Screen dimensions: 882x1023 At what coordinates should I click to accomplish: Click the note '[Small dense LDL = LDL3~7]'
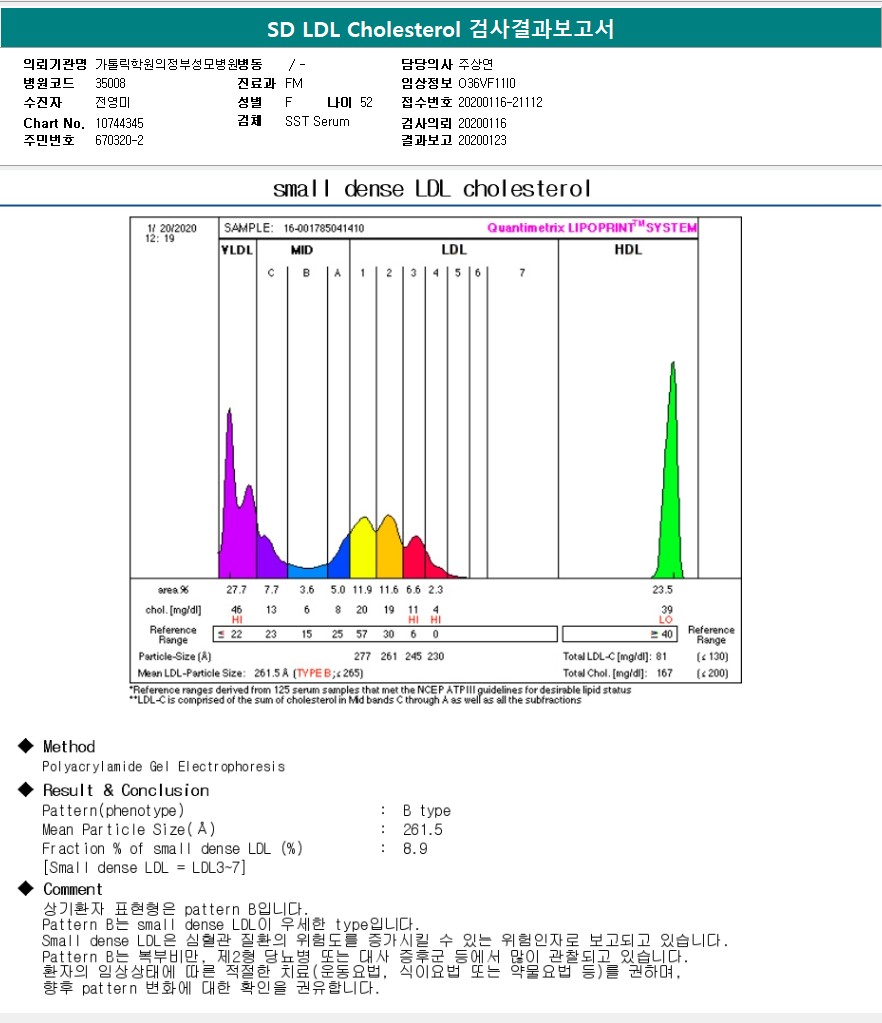(x=144, y=868)
